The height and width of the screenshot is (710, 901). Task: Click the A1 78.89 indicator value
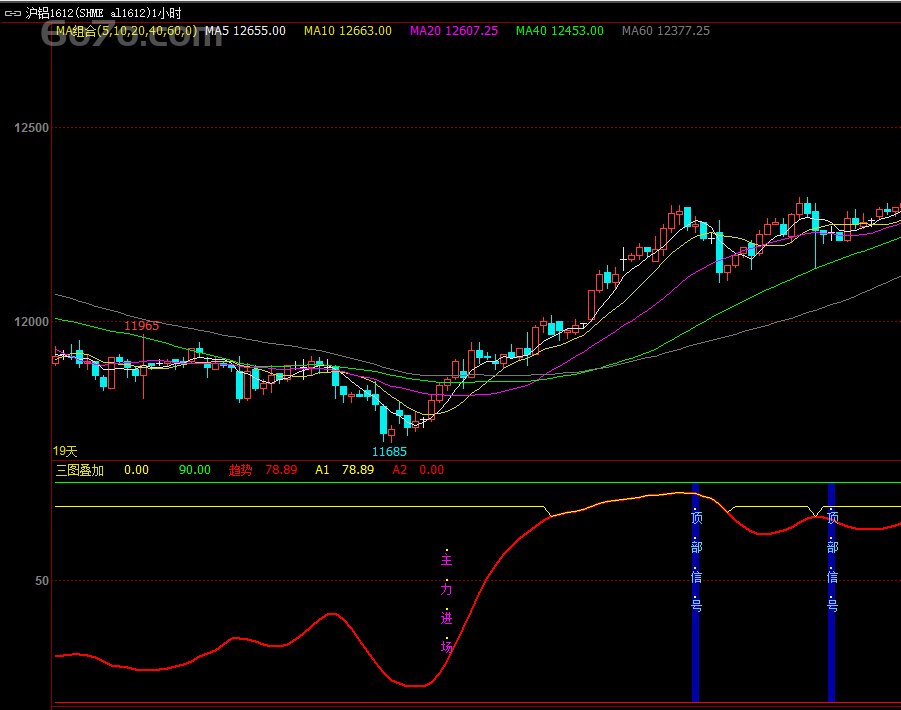pos(344,470)
